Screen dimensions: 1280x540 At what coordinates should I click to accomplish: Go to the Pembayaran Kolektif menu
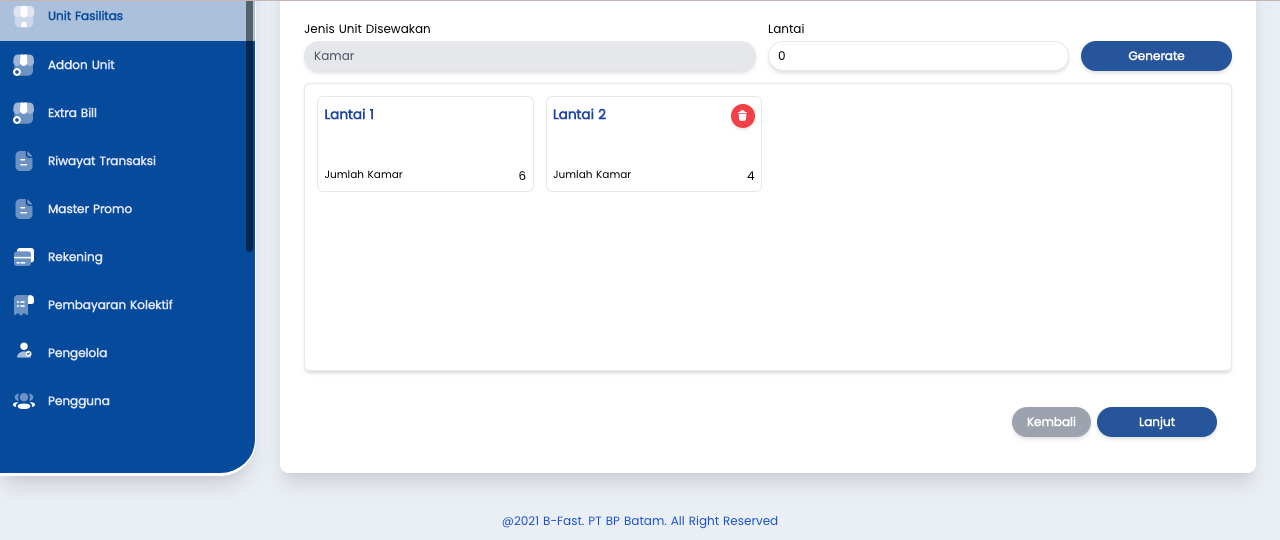(x=110, y=305)
